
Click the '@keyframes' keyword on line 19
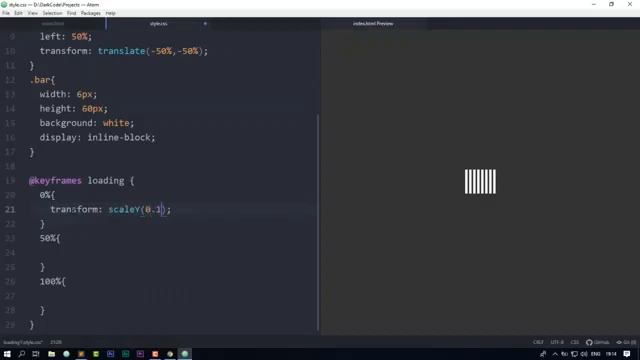pos(55,180)
